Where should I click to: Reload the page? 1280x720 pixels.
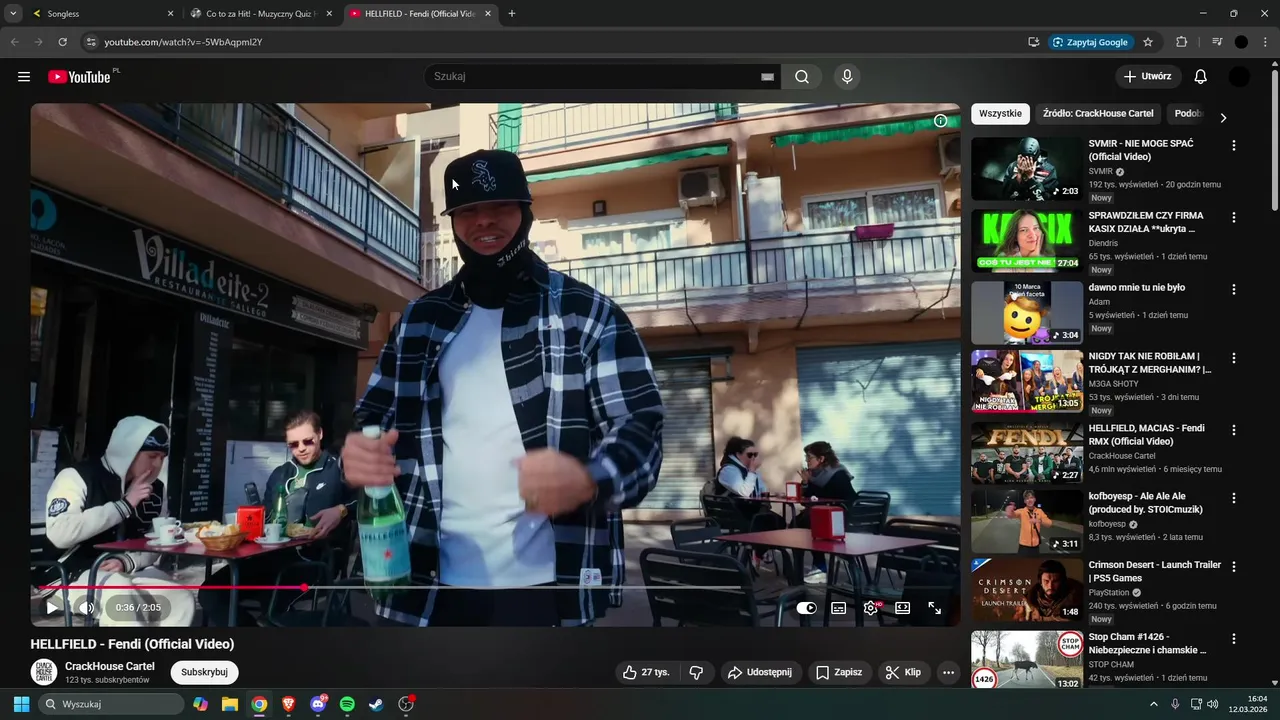point(62,42)
